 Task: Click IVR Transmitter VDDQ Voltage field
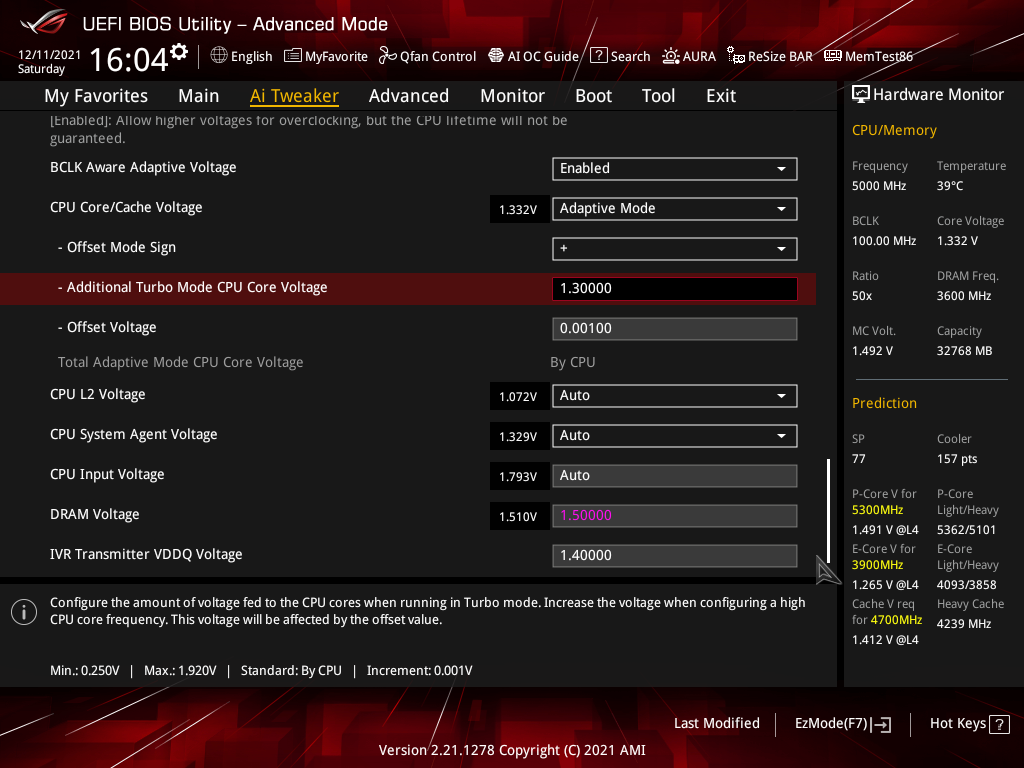point(675,556)
